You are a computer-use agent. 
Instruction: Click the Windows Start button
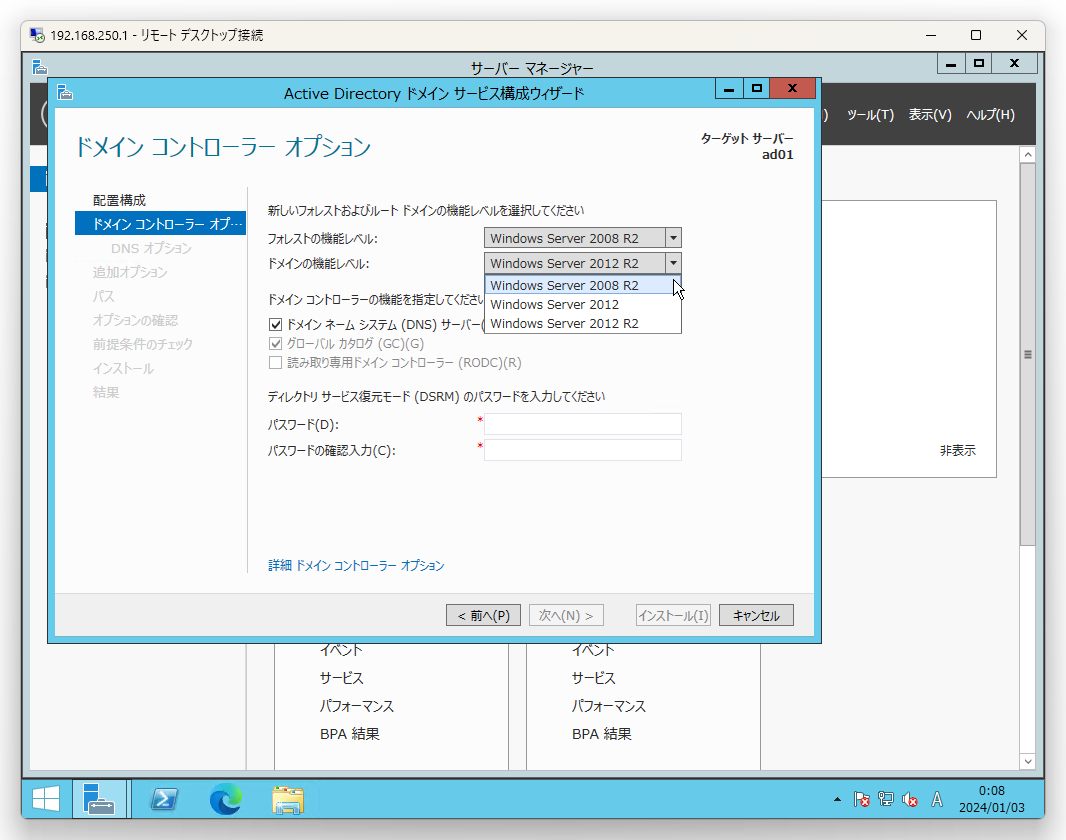click(x=46, y=799)
